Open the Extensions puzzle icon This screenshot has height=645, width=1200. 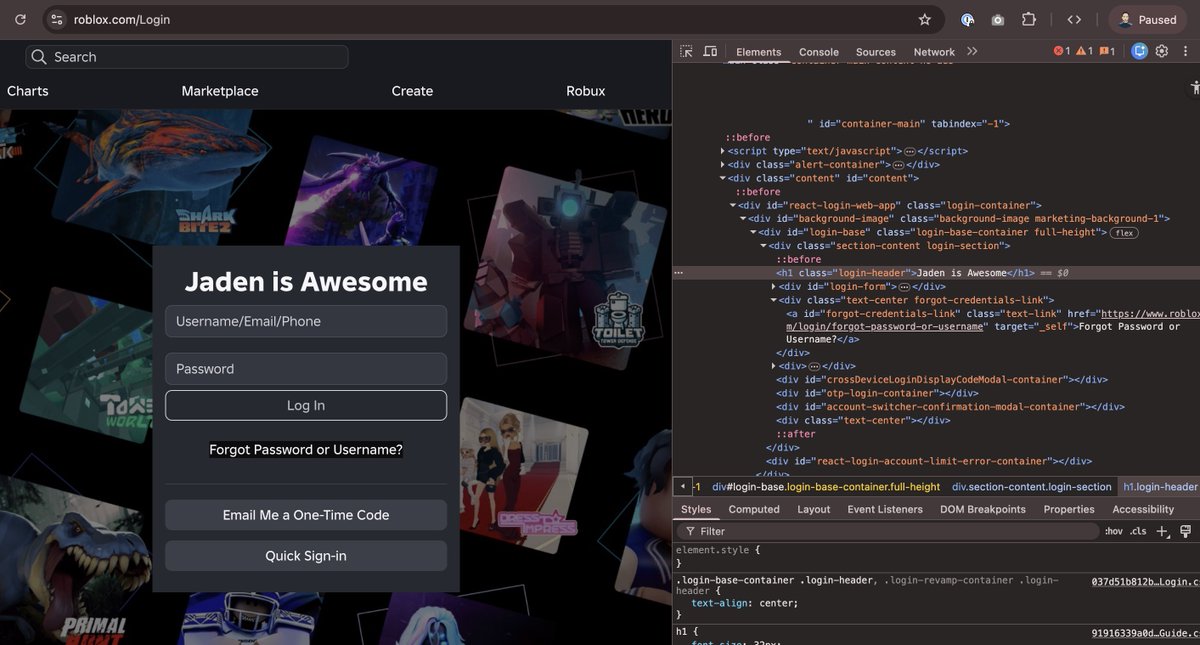(1028, 19)
